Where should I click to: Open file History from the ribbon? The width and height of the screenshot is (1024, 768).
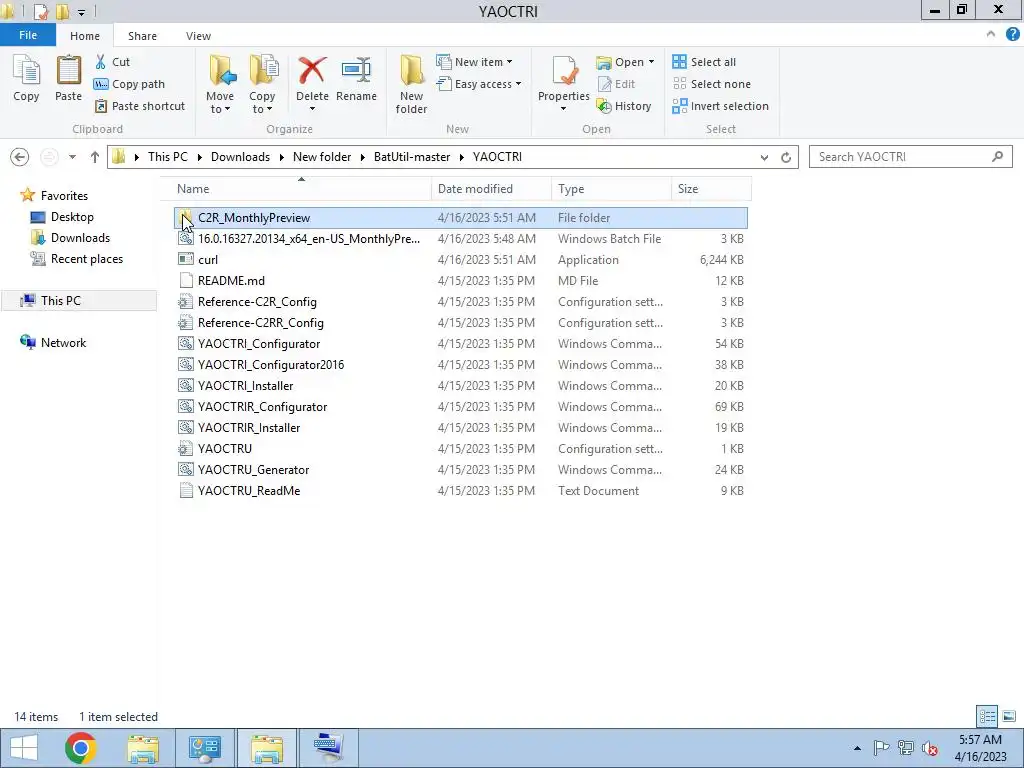pyautogui.click(x=624, y=106)
